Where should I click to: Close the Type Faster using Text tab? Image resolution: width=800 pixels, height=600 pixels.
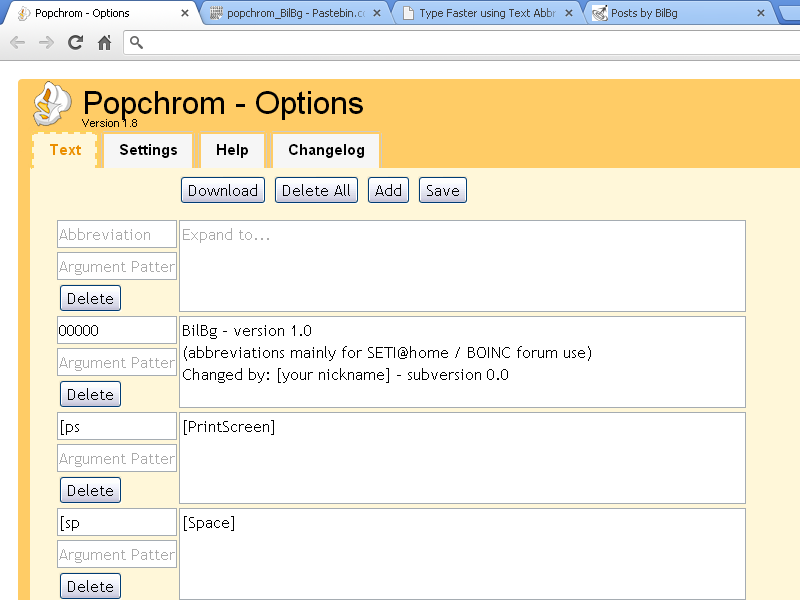coord(569,13)
